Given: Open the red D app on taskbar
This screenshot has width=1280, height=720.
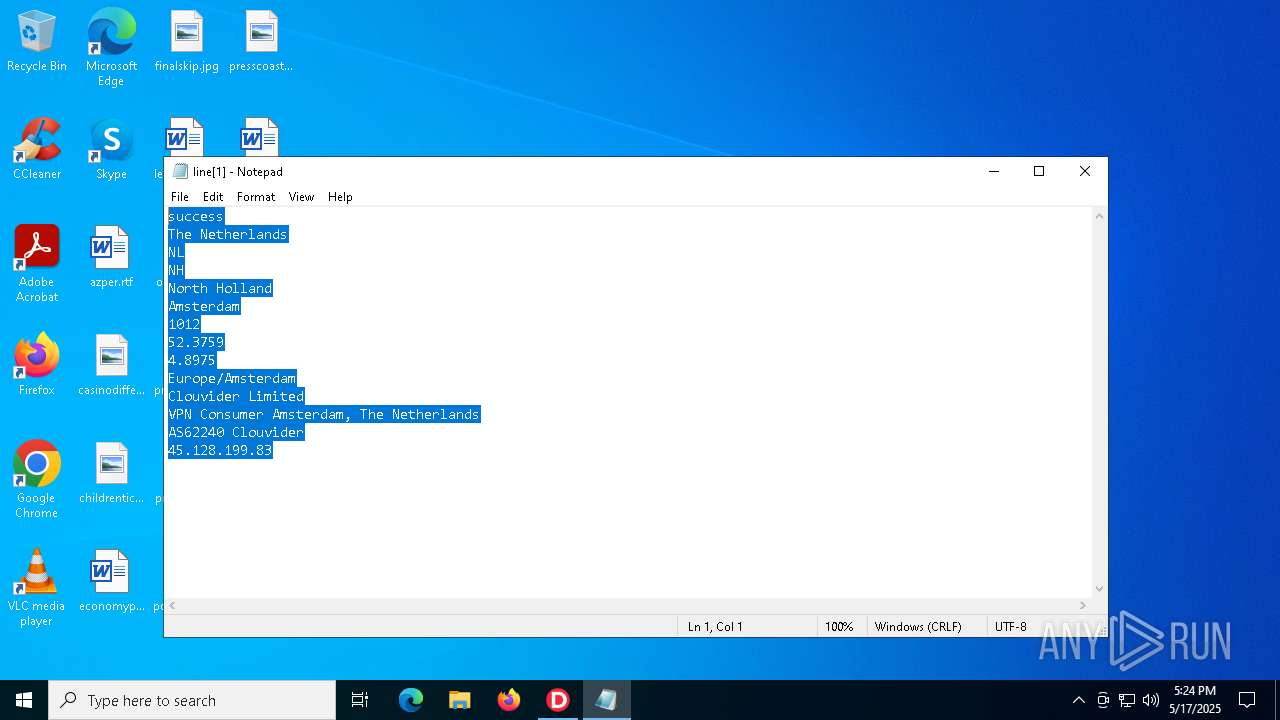Looking at the screenshot, I should [x=558, y=700].
